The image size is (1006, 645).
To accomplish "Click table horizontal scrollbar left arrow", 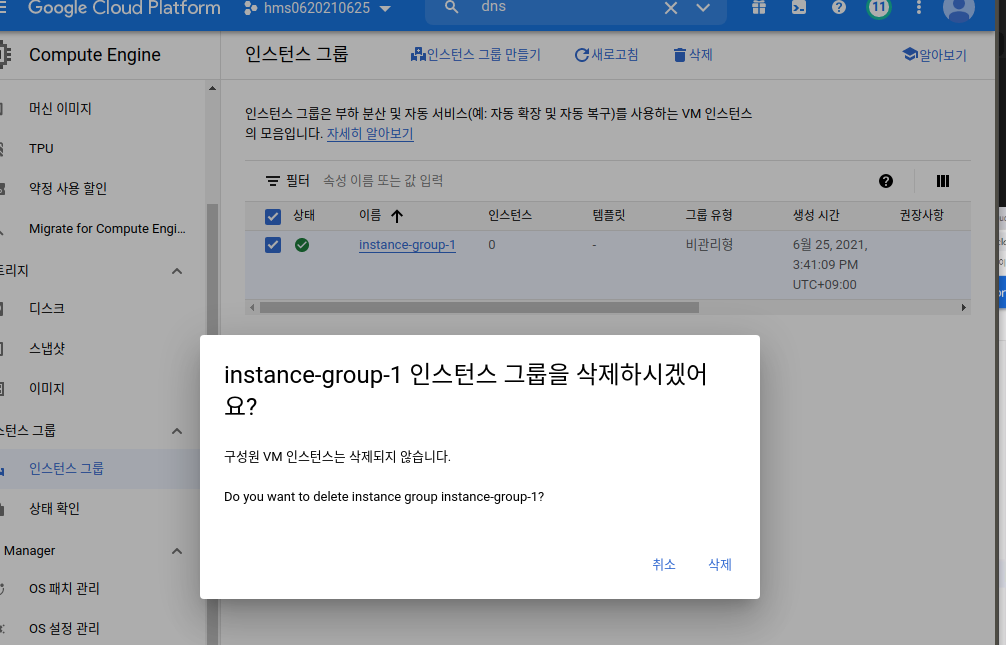I will [252, 307].
